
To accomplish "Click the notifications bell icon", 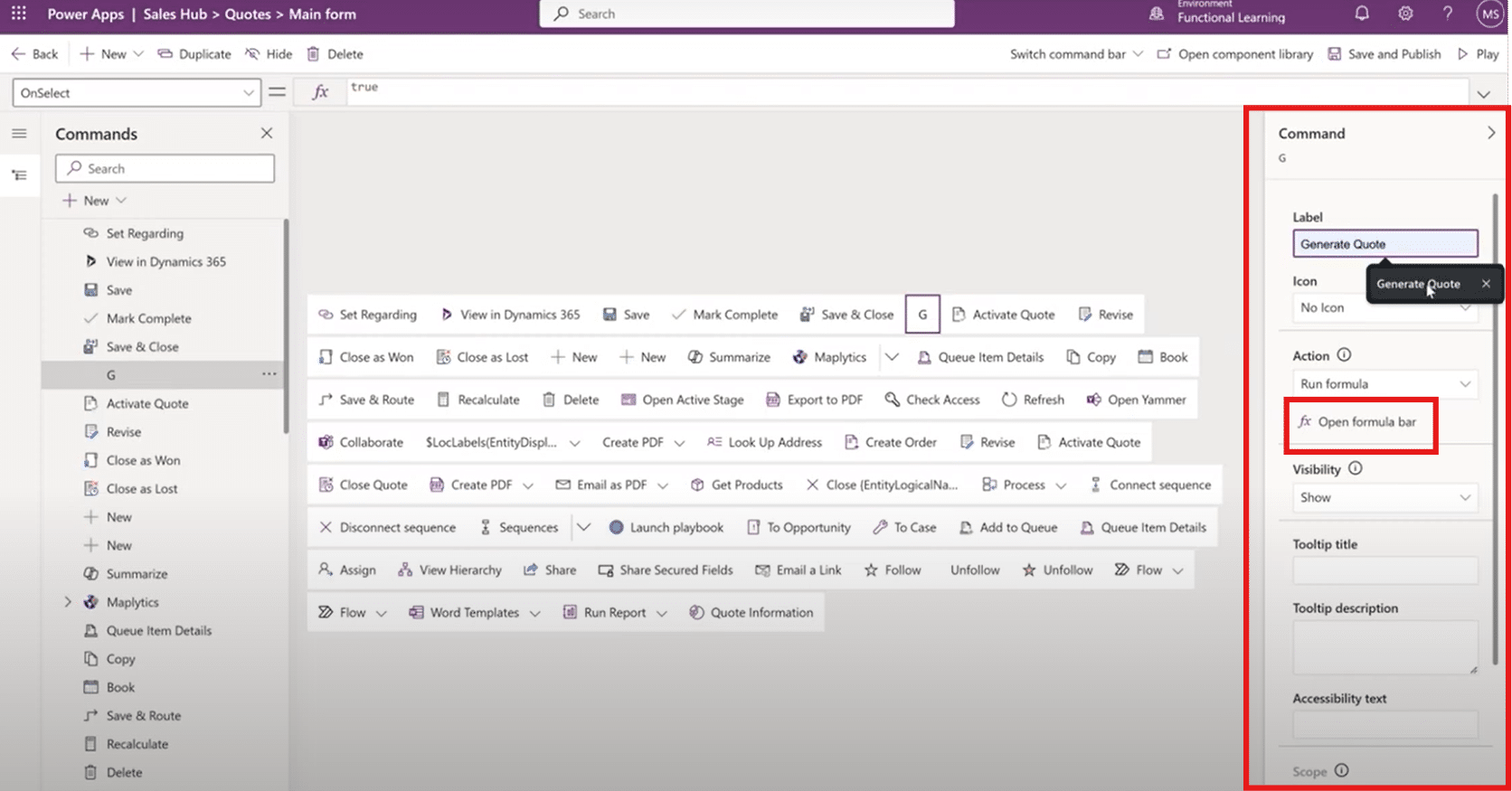I will click(x=1361, y=14).
